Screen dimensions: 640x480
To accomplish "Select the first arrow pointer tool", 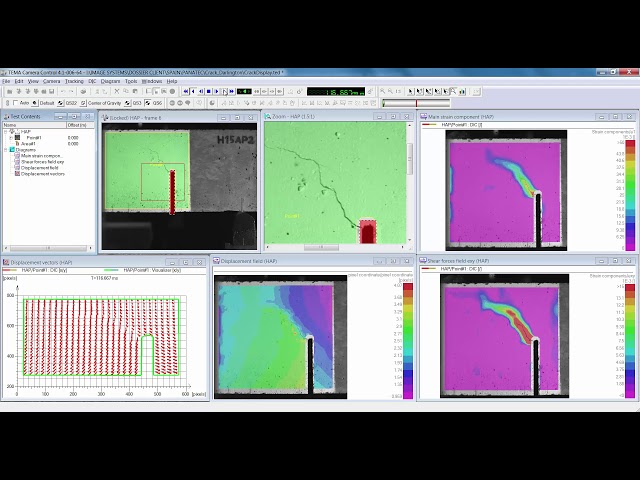I will [411, 91].
